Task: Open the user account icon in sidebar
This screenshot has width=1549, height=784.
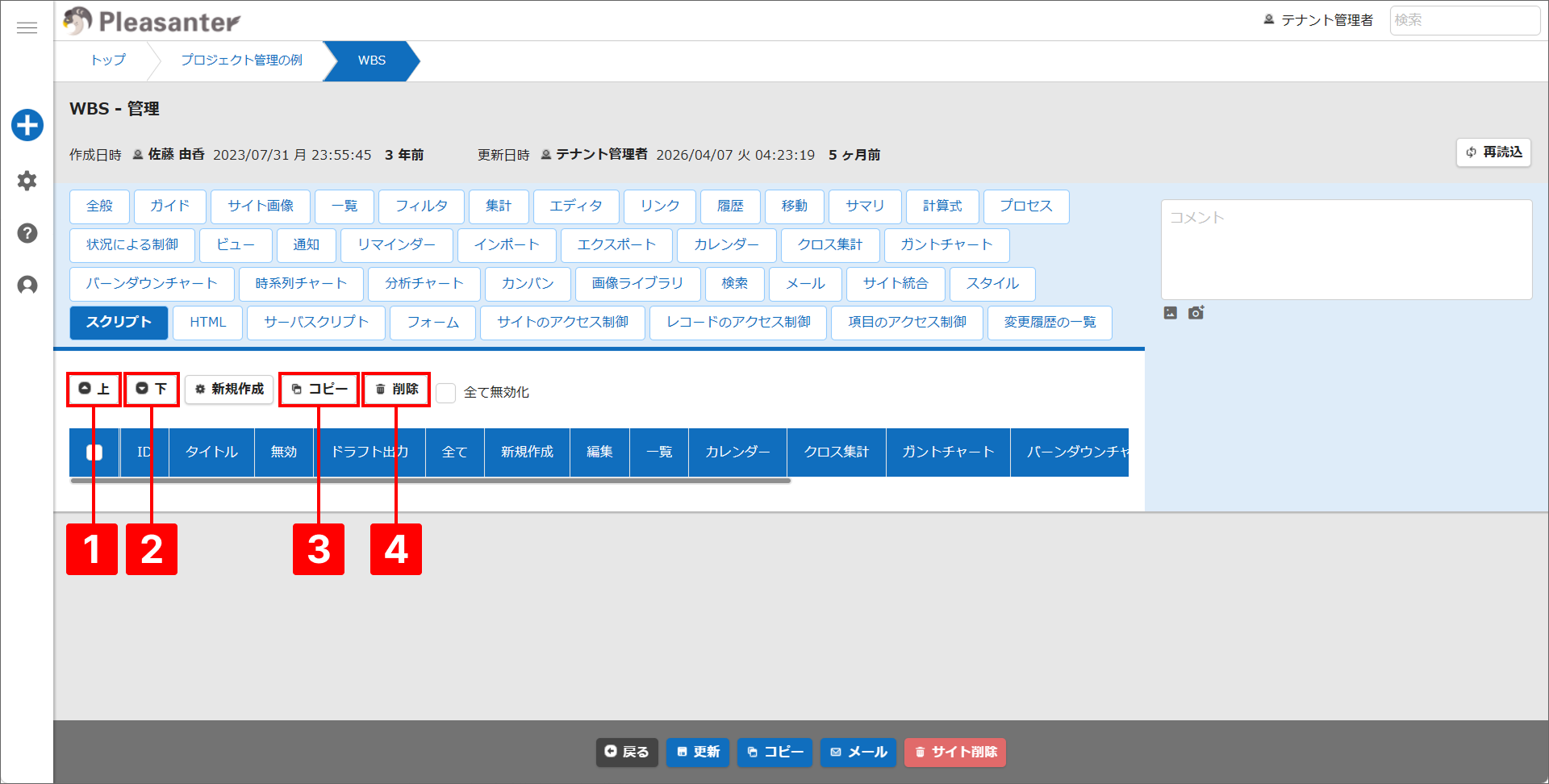Action: pyautogui.click(x=27, y=285)
